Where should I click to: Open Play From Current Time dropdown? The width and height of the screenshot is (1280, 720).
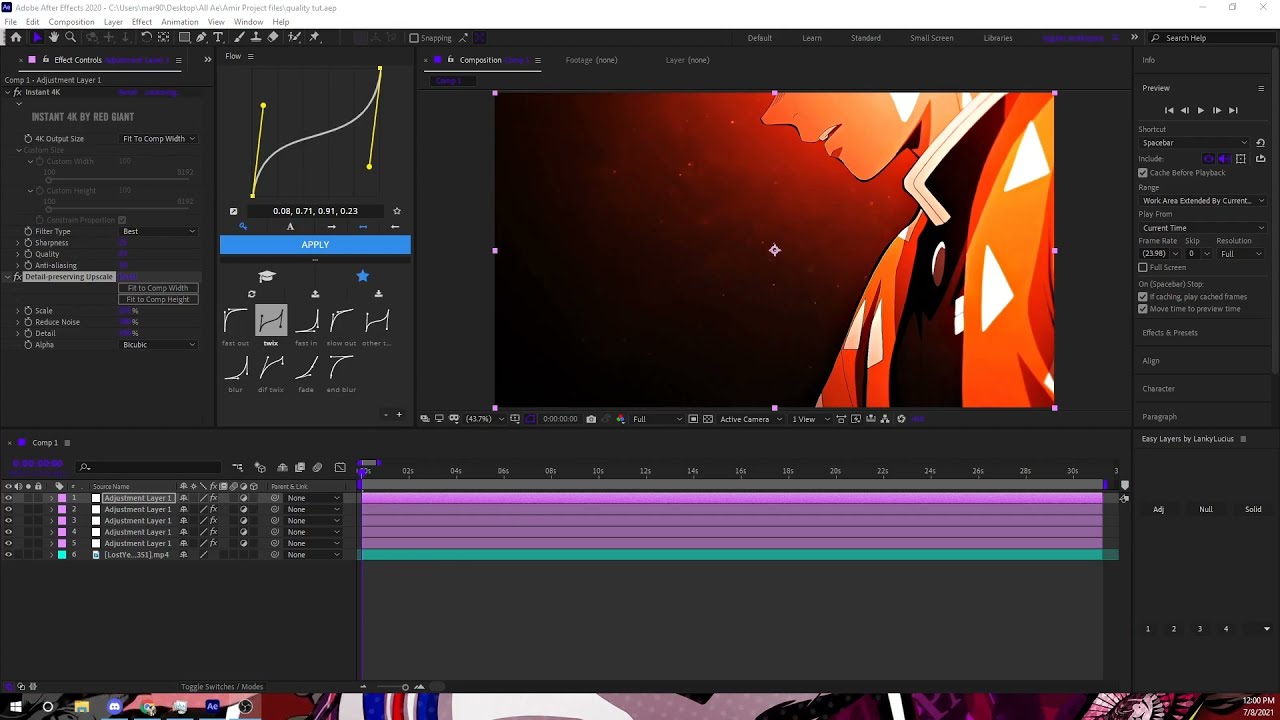[x=1202, y=228]
